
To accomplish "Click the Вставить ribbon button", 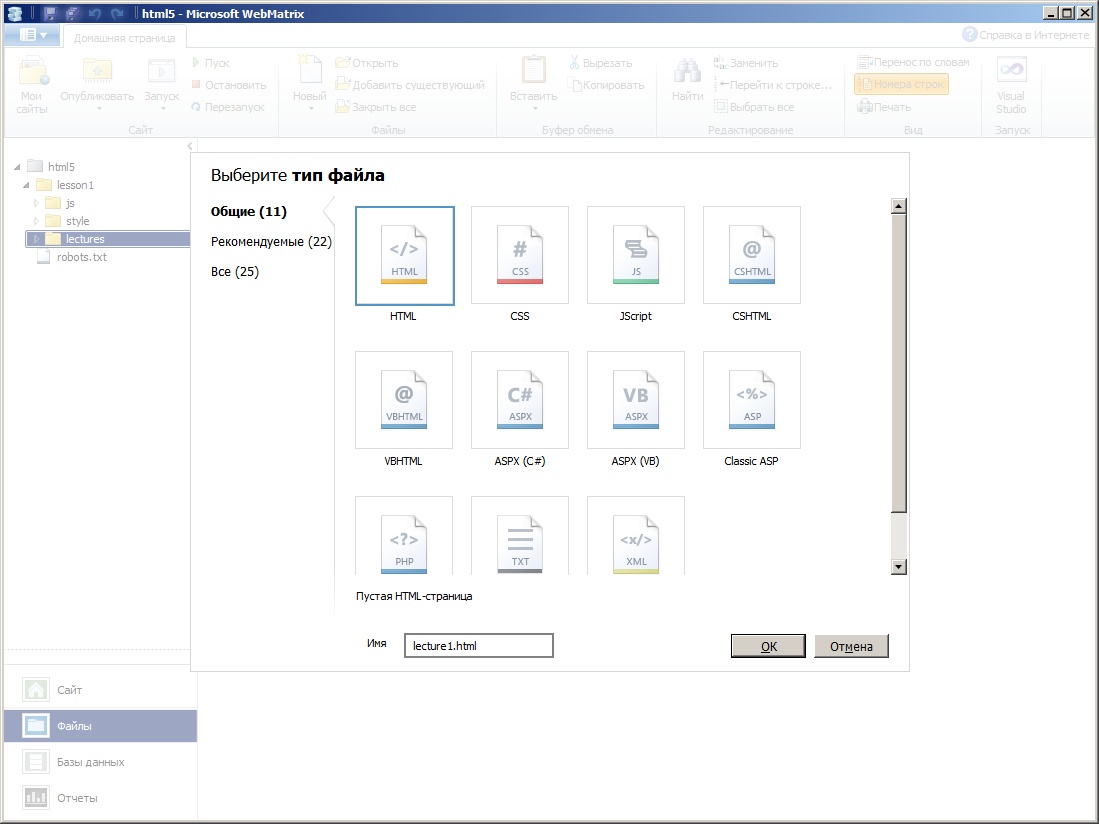I will (x=533, y=83).
